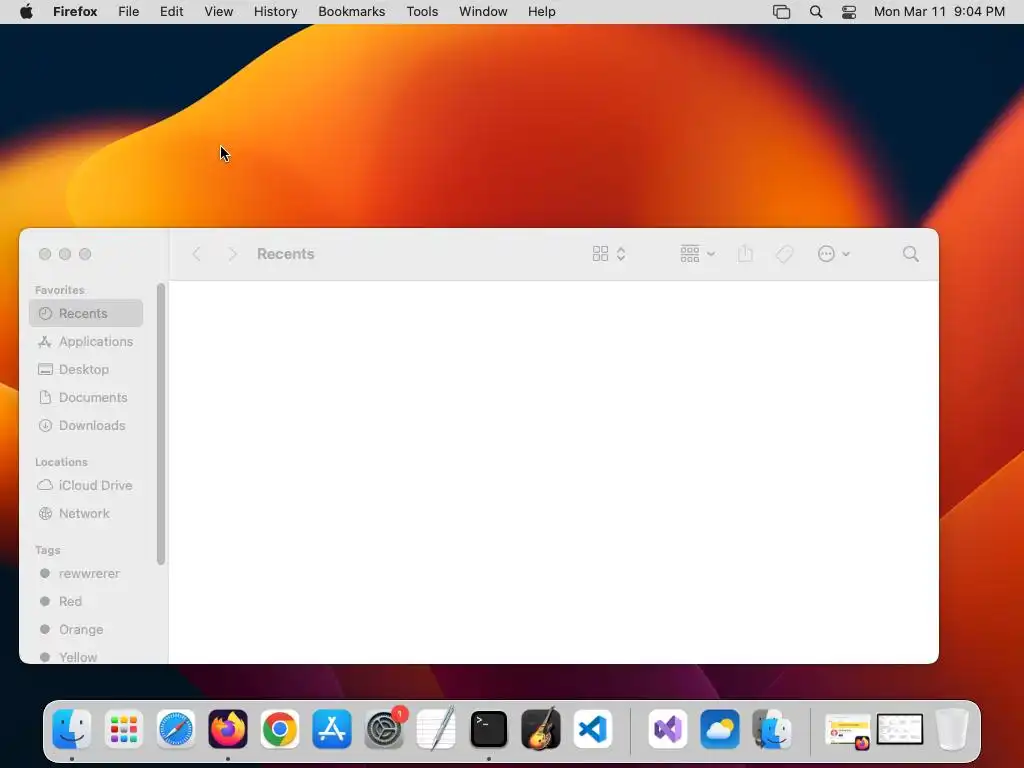The width and height of the screenshot is (1024, 768).
Task: Click the Edit Tags icon in toolbar
Action: coord(784,254)
